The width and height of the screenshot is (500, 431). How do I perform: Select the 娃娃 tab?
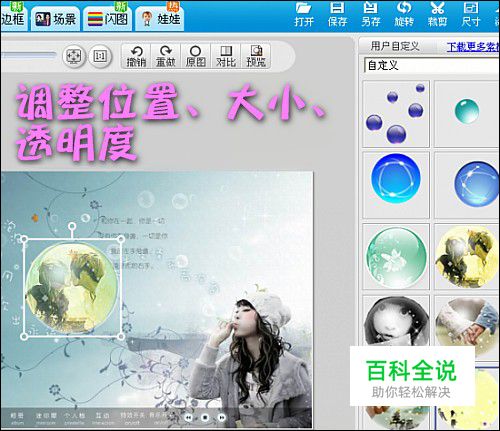click(x=160, y=19)
